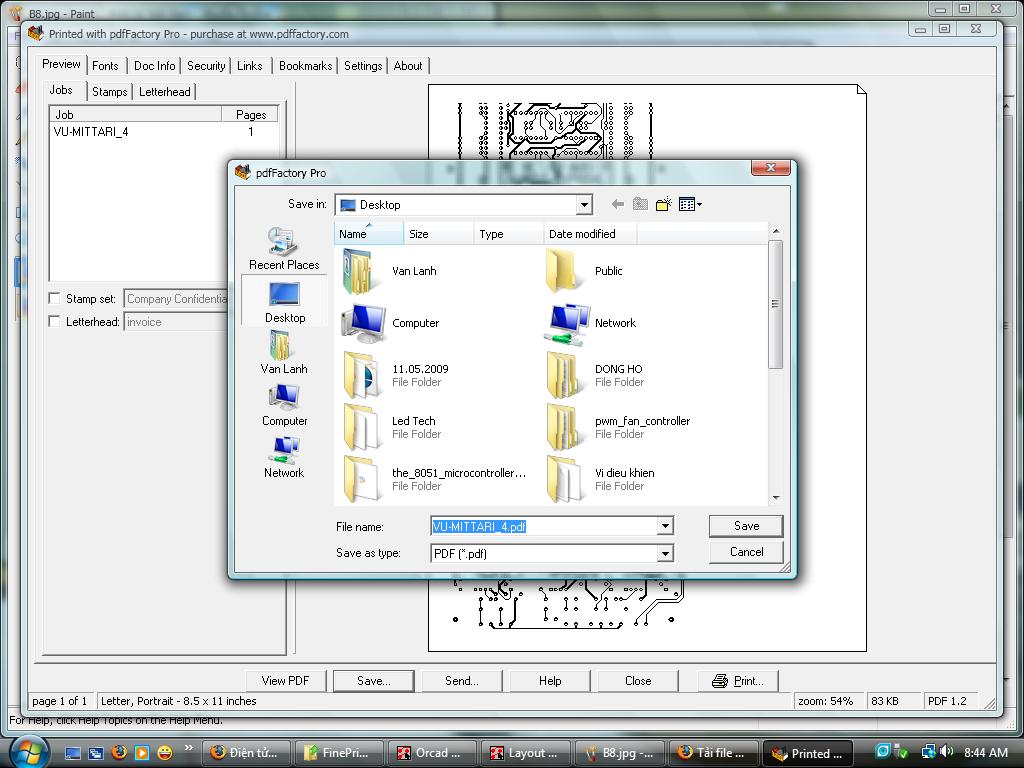Open the Views menu icon

(690, 204)
